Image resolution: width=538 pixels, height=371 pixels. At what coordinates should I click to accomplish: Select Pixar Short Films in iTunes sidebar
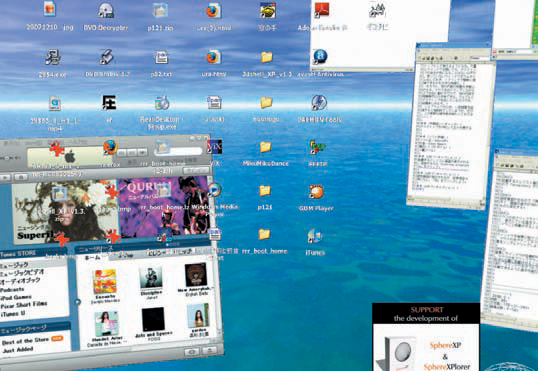point(24,305)
